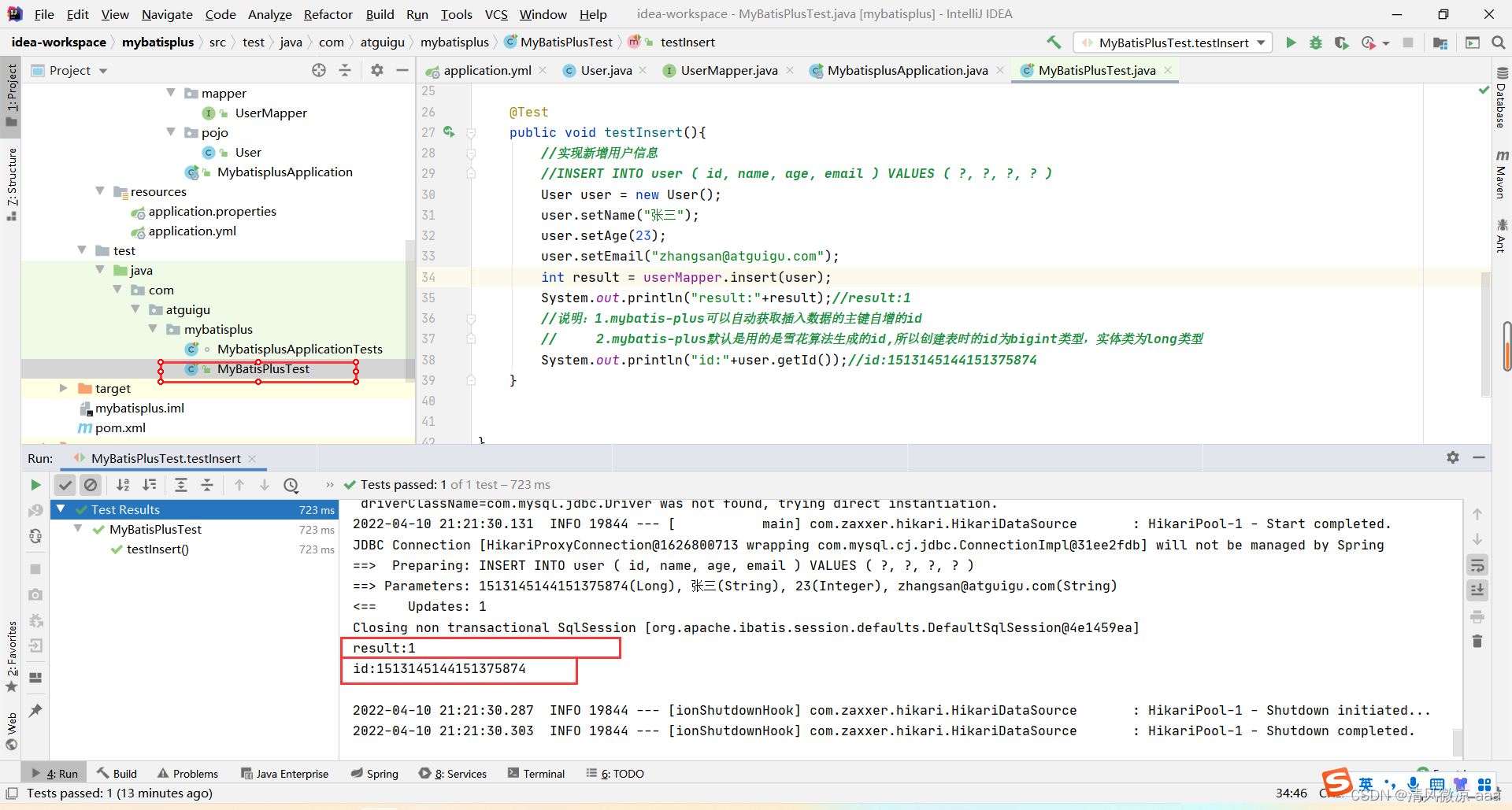Toggle Show Ignored tests filter button
Screen dimensions: 1512x810
91,485
